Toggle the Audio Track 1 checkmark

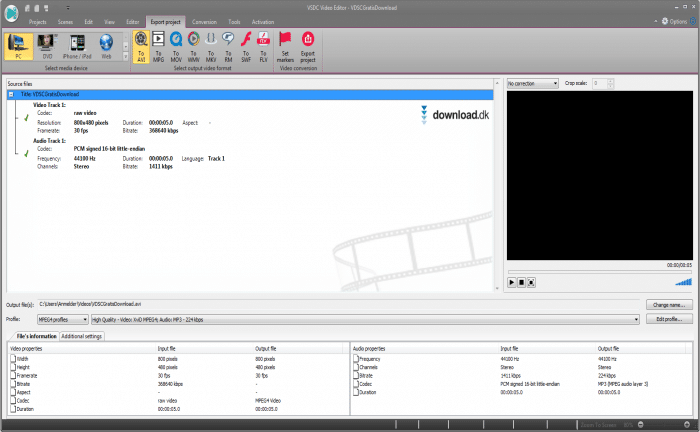[26, 154]
